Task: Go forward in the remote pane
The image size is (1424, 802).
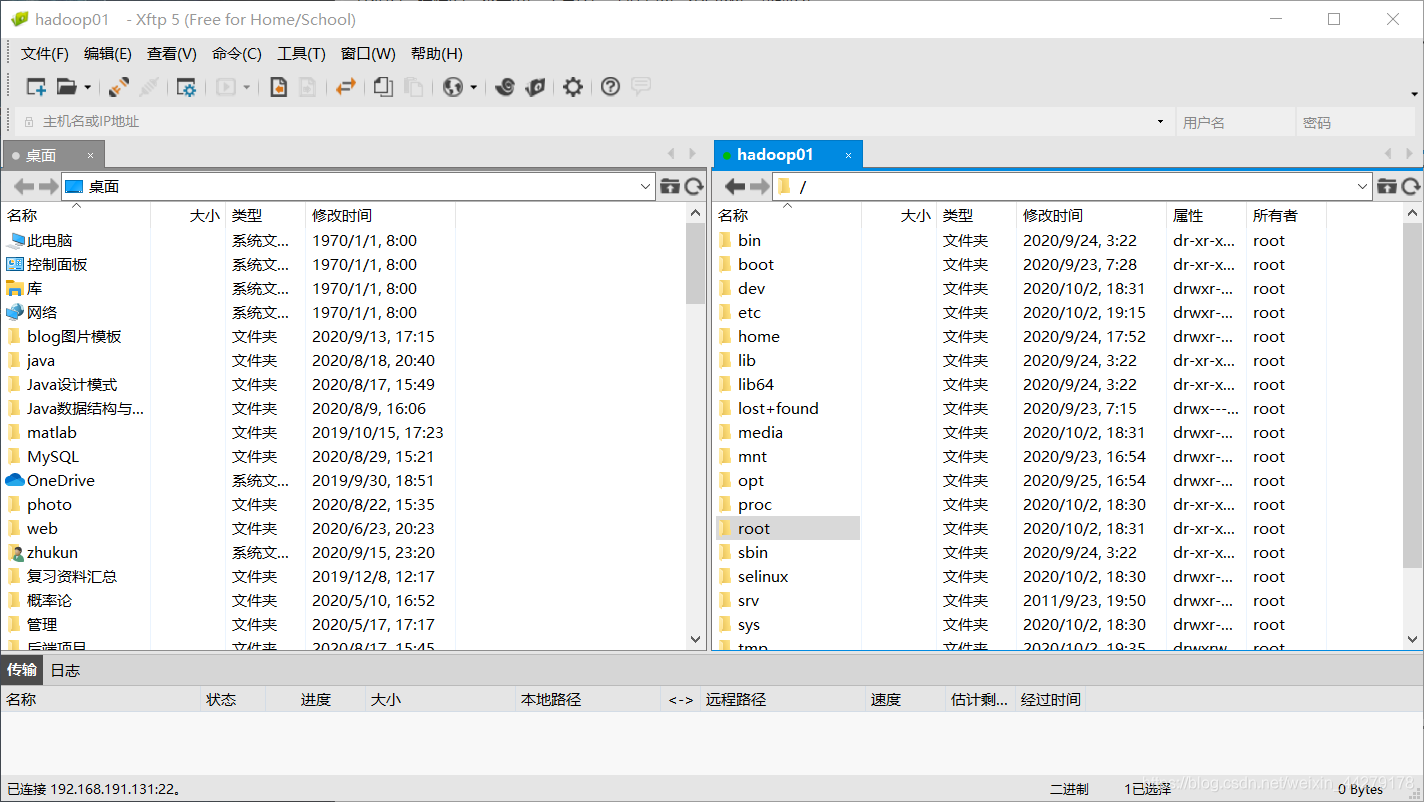Action: (x=759, y=186)
